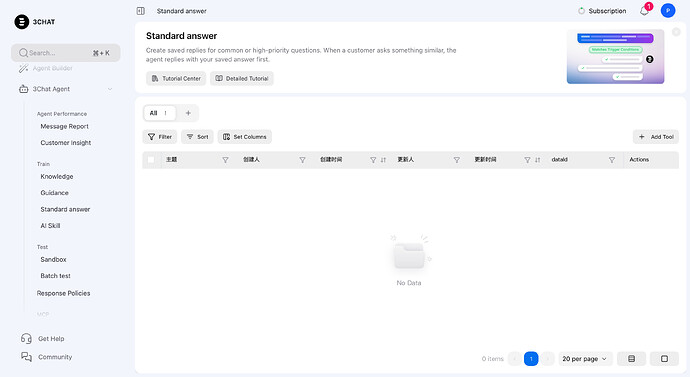Dismiss the Standard answer banner
This screenshot has width=690, height=377.
(676, 32)
